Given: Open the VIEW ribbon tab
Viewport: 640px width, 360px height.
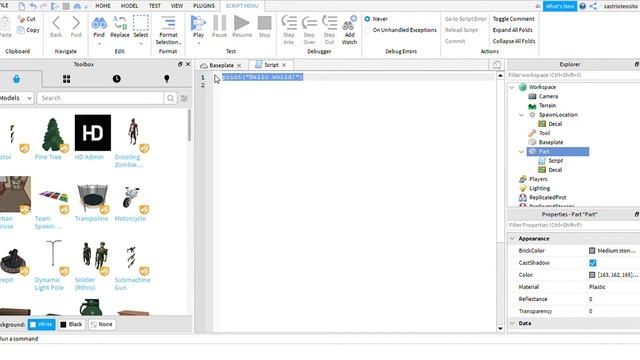Looking at the screenshot, I should click(x=177, y=6).
